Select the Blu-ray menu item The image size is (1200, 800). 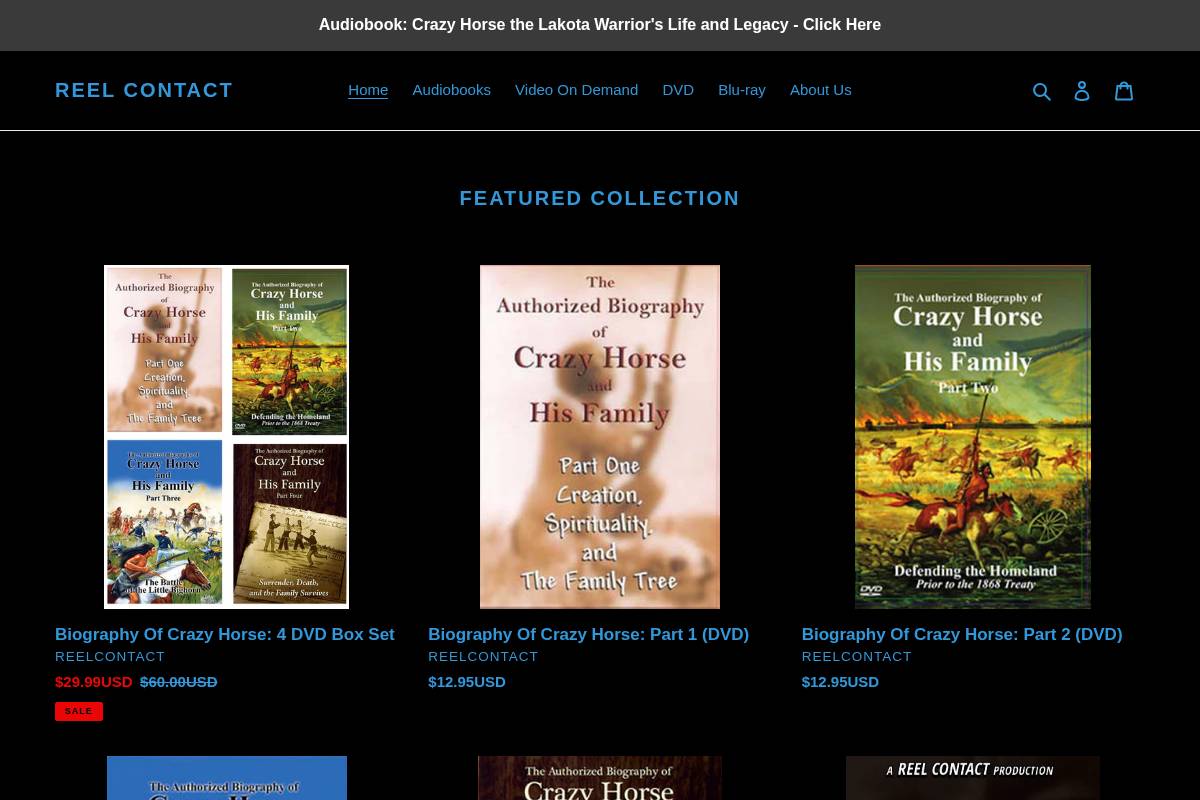pyautogui.click(x=742, y=90)
